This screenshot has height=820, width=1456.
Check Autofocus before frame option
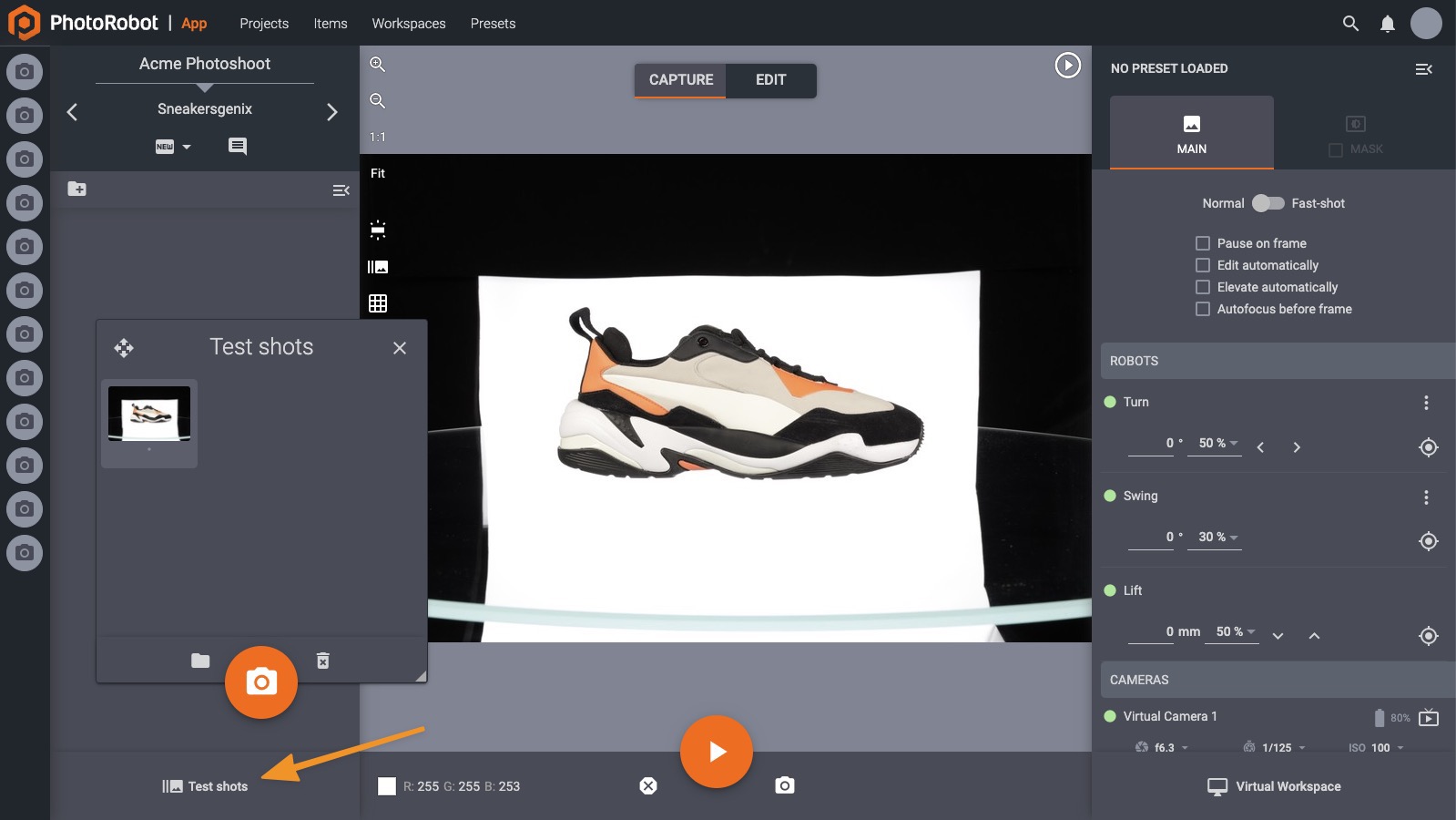point(1203,309)
